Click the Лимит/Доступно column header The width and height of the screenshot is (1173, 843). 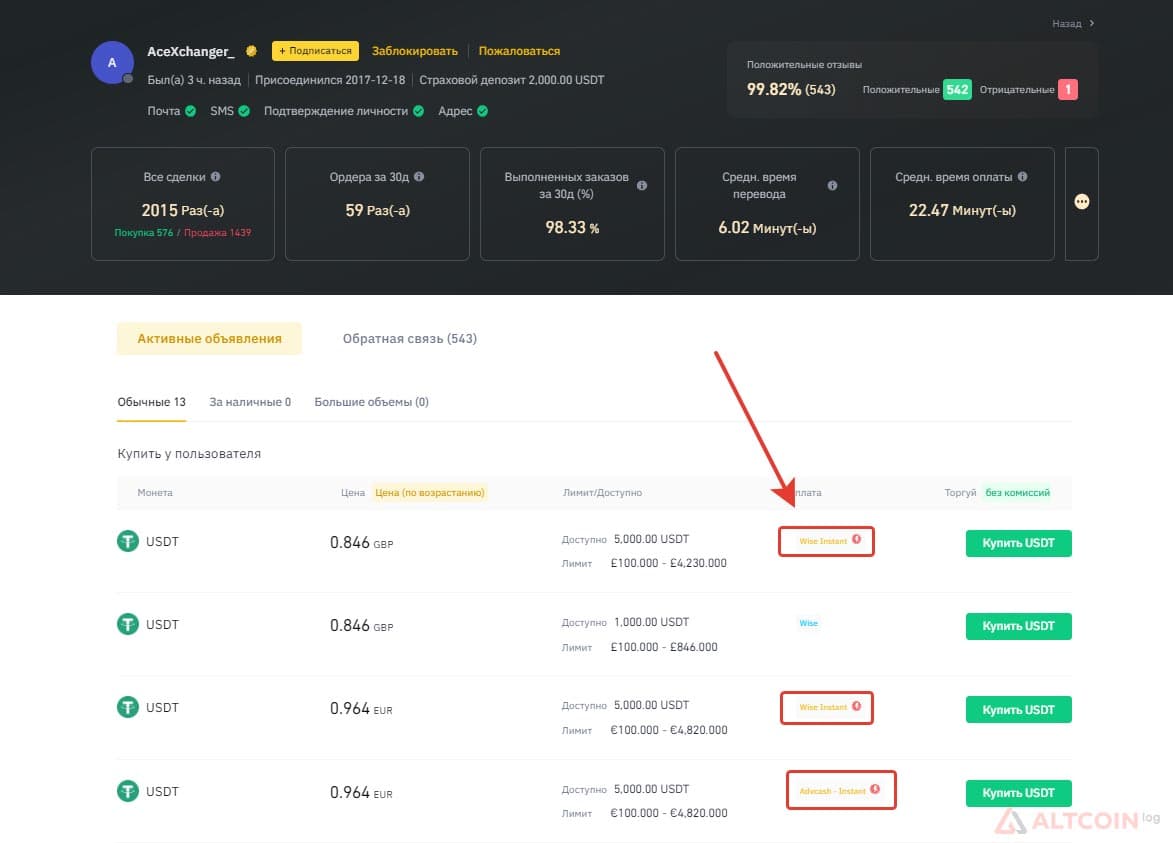(602, 492)
